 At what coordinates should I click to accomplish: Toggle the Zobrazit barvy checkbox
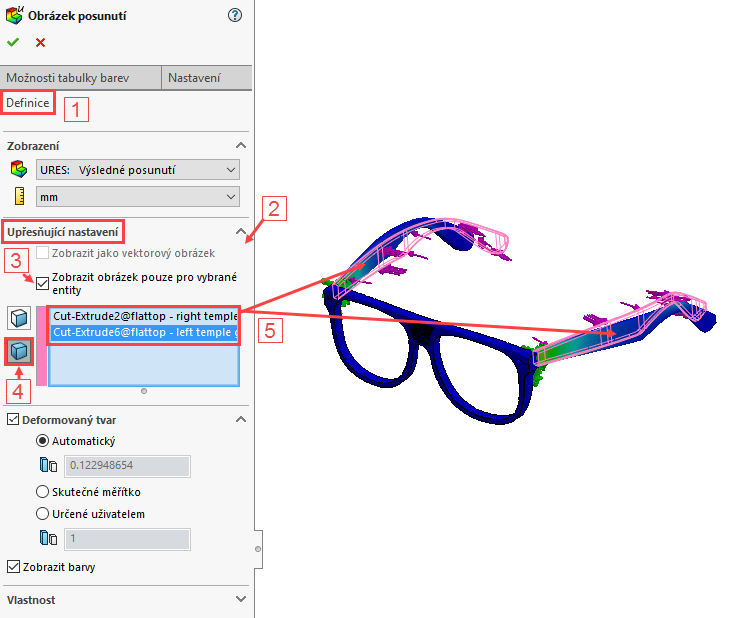[13, 566]
